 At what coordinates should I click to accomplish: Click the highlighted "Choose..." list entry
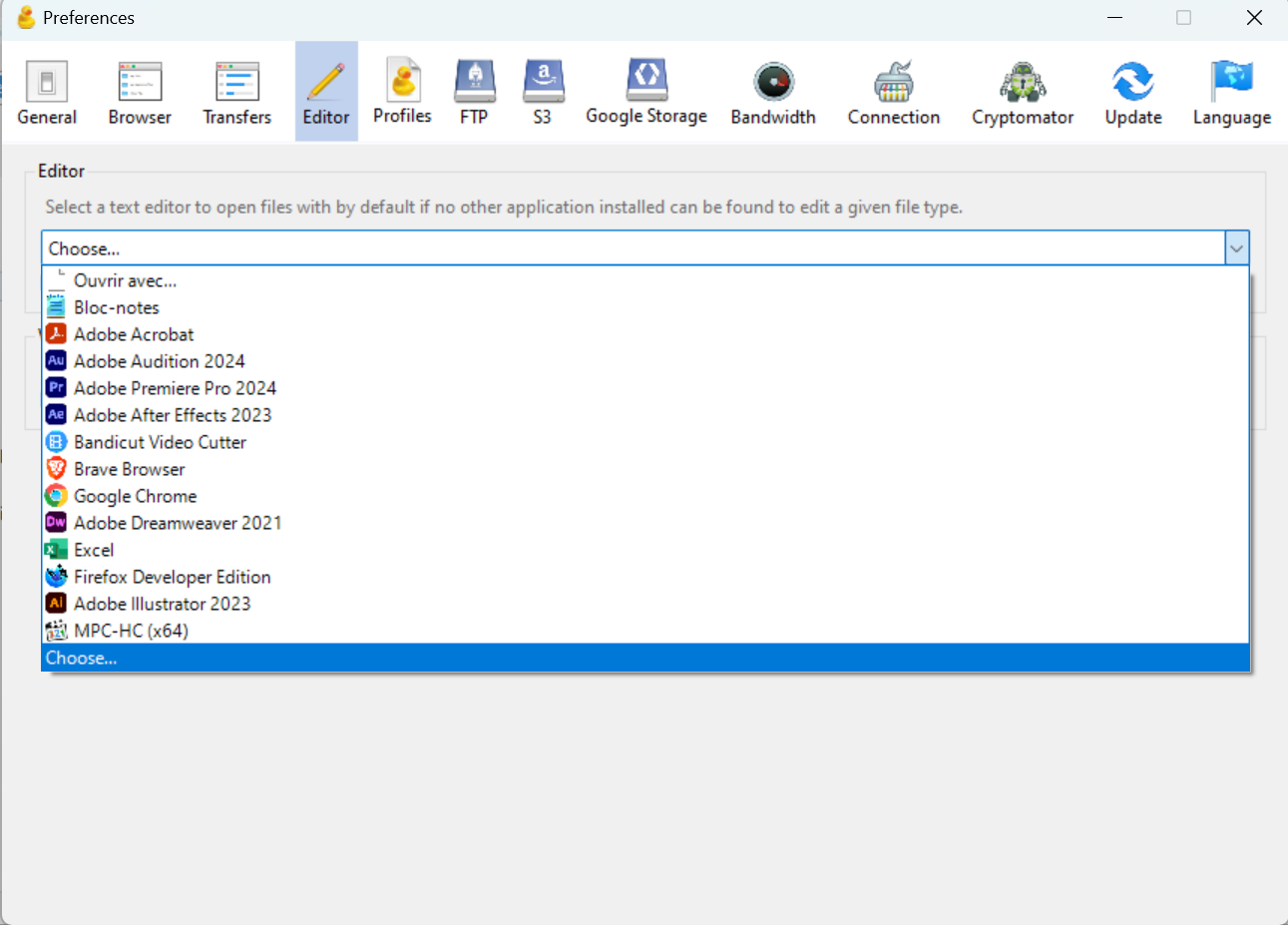(645, 658)
